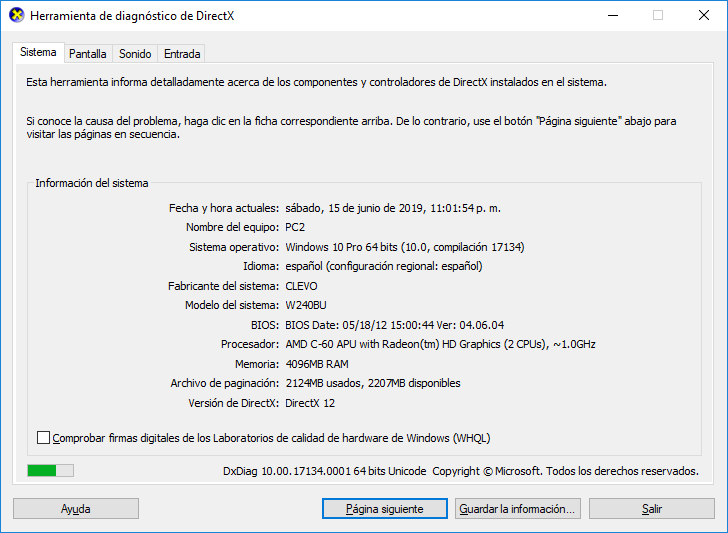
Task: Click the intro sentence about DirectX components
Action: [316, 82]
